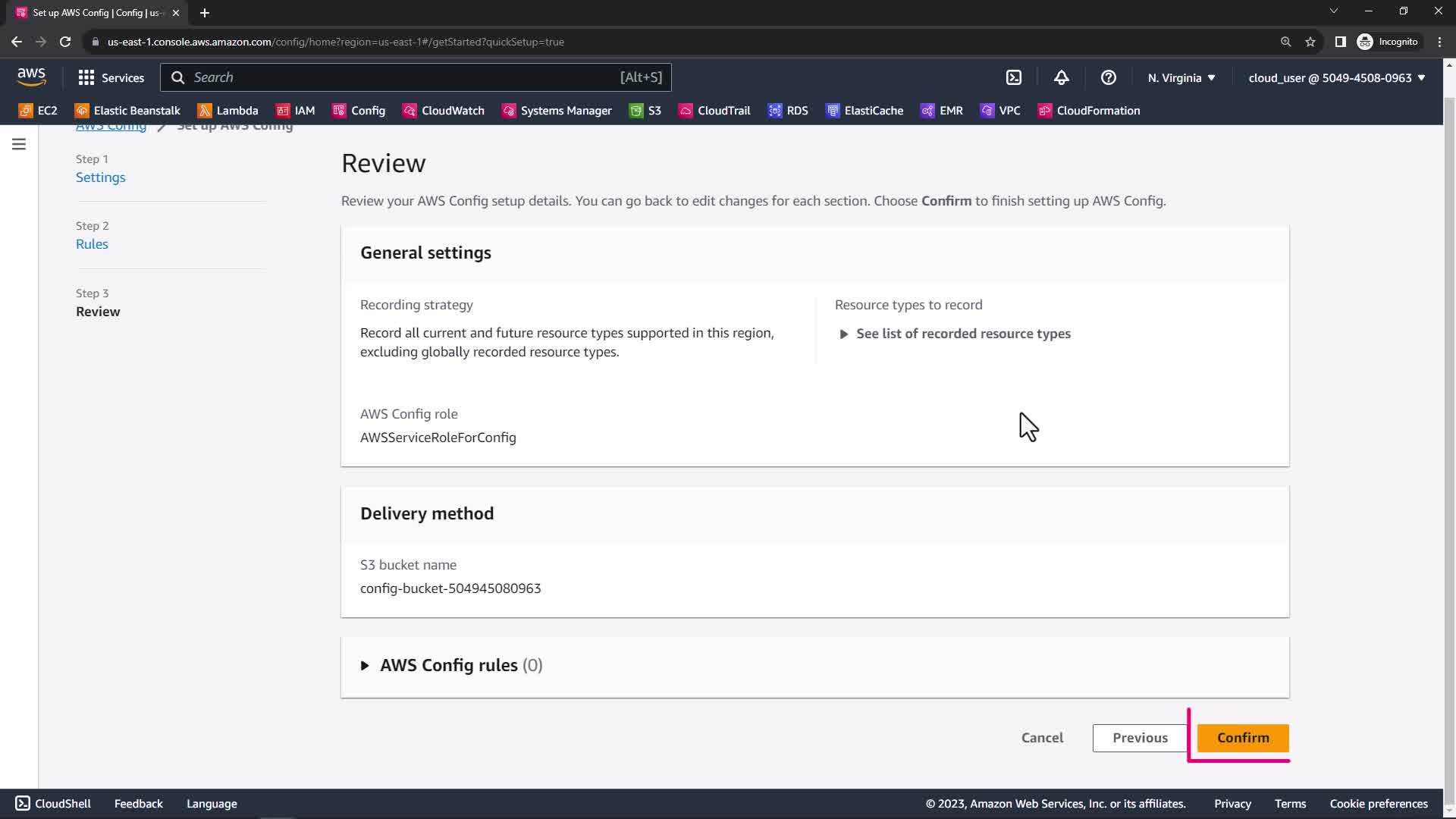Image resolution: width=1456 pixels, height=819 pixels.
Task: Open the cloud_user account dropdown
Action: [1336, 77]
